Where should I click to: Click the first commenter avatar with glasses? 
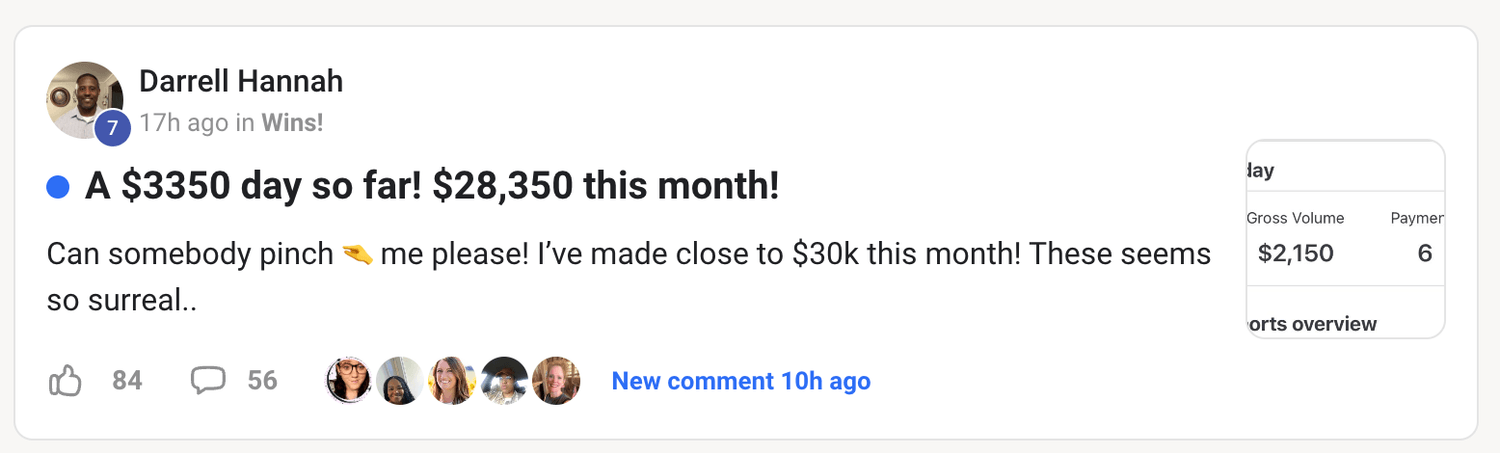[350, 381]
